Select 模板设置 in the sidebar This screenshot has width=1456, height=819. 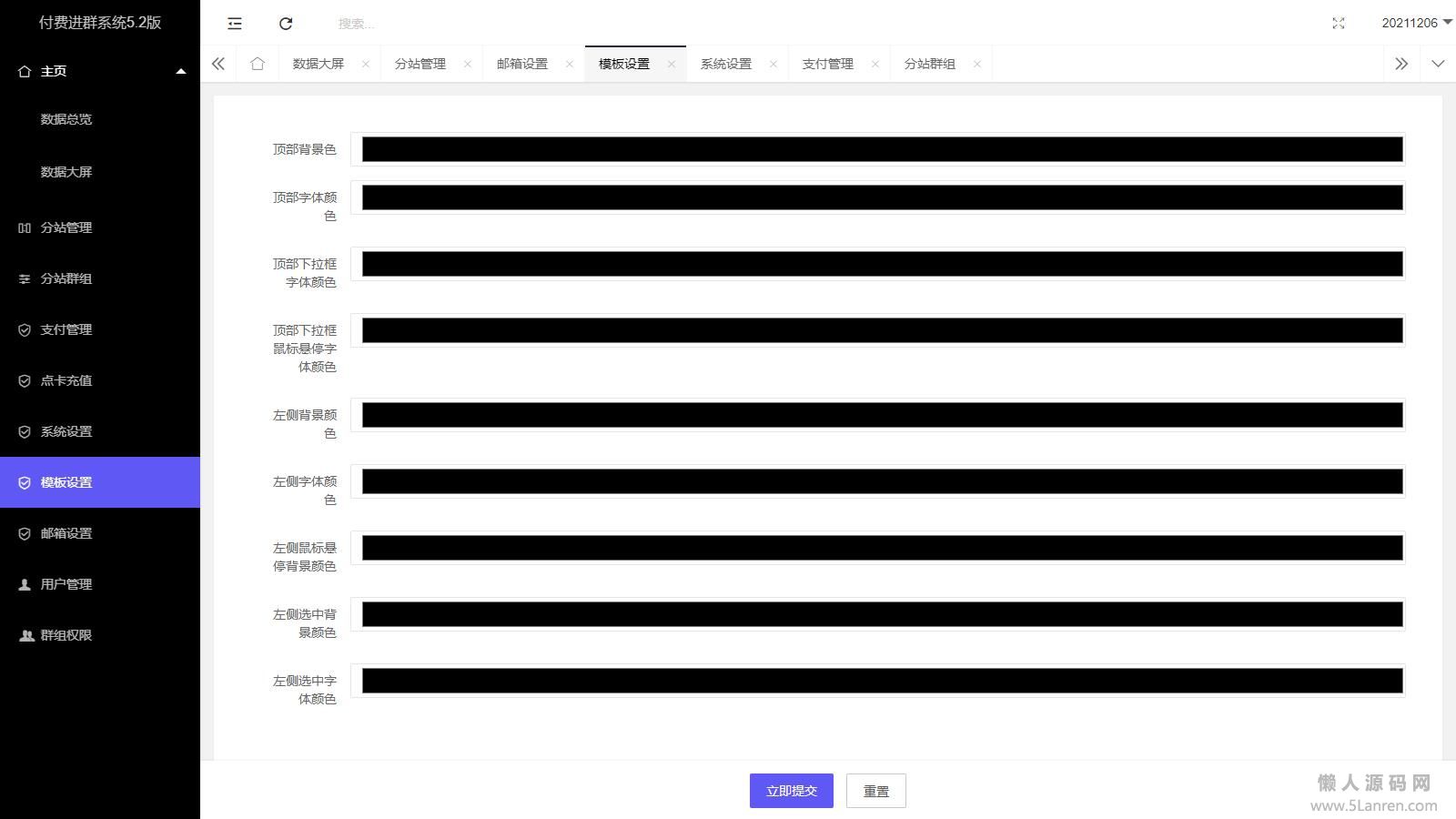point(100,482)
